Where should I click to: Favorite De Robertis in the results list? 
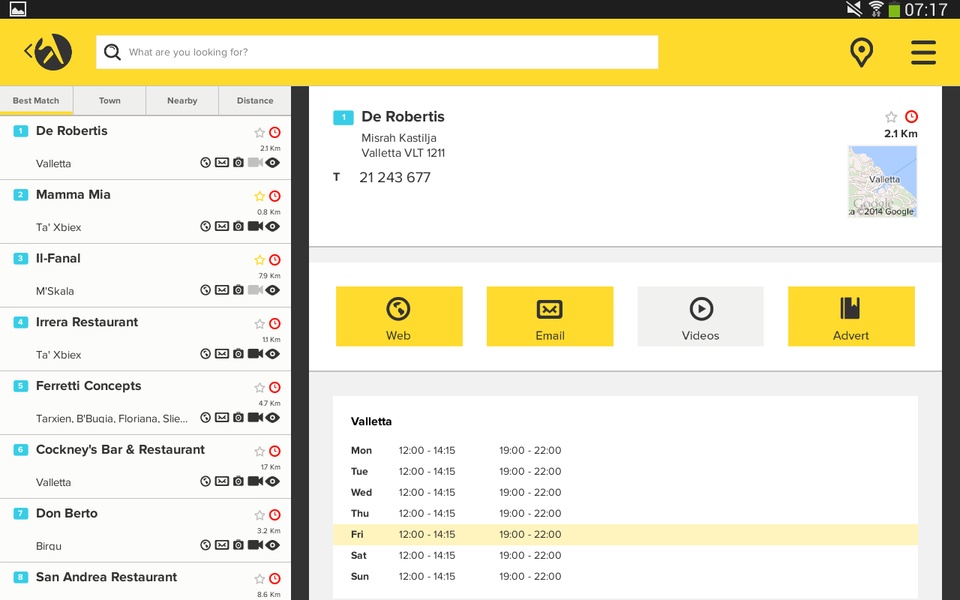pyautogui.click(x=260, y=132)
